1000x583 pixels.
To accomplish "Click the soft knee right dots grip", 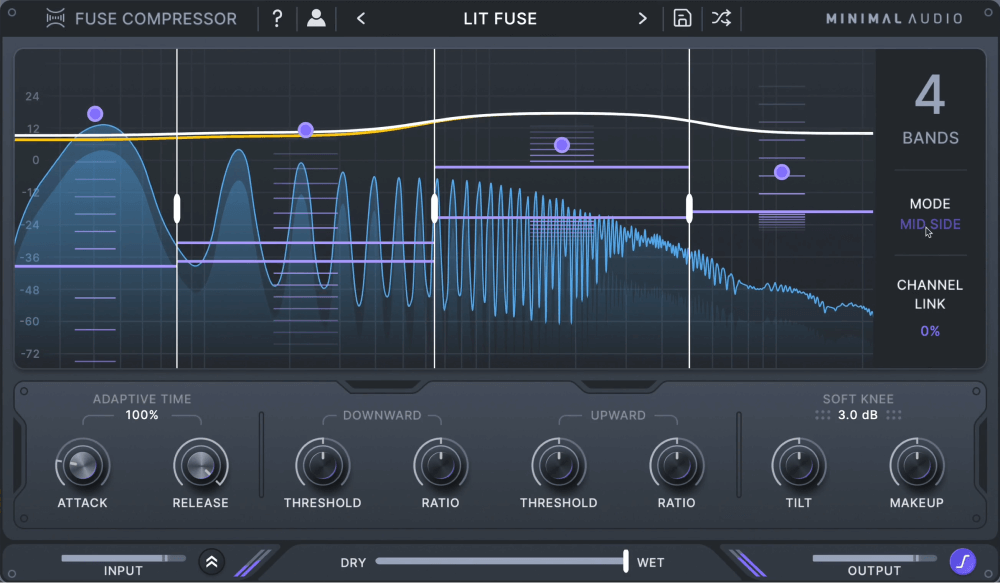I will (893, 415).
